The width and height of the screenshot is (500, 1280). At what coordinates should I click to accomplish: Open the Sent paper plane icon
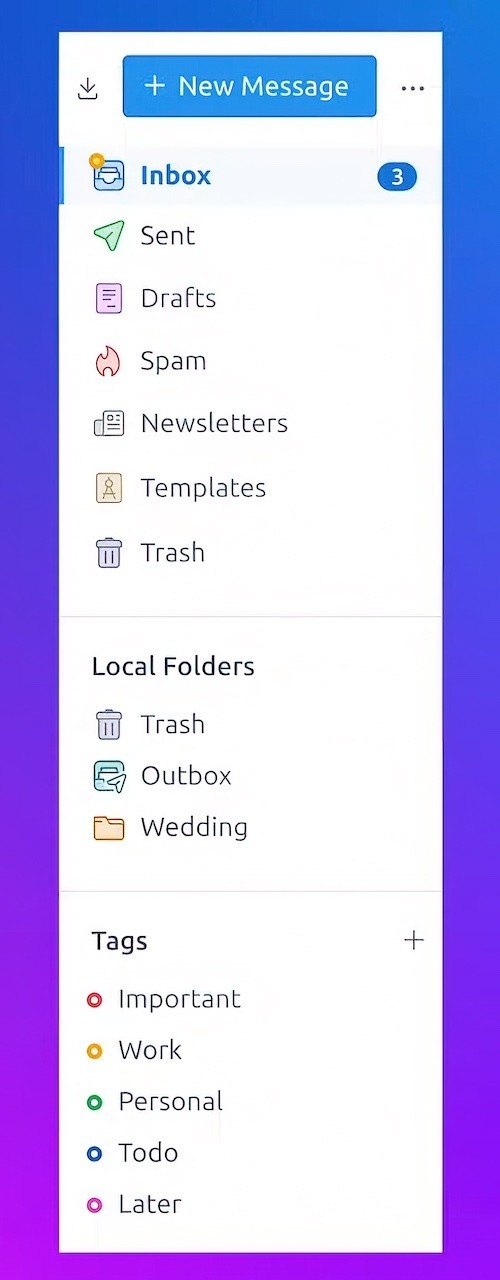(108, 236)
